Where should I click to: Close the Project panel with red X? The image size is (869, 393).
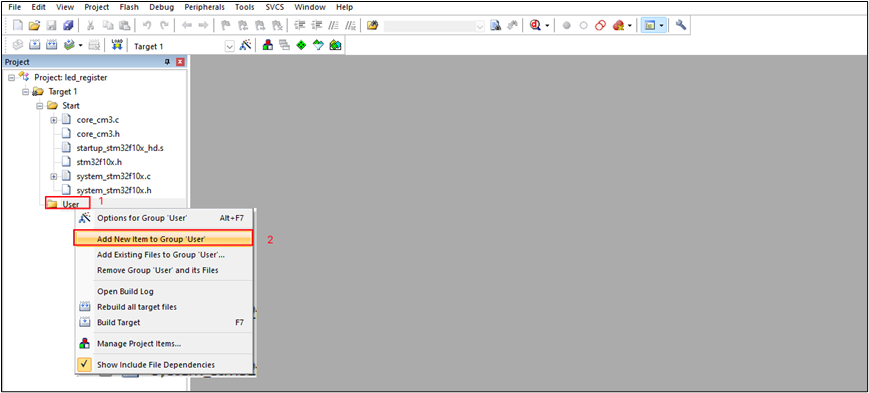click(x=180, y=62)
